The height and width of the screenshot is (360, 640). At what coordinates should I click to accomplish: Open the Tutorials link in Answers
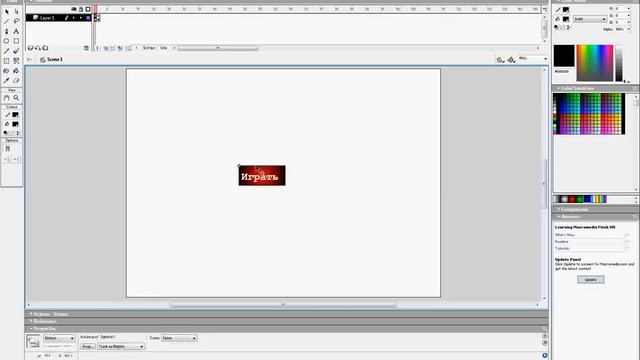(562, 248)
